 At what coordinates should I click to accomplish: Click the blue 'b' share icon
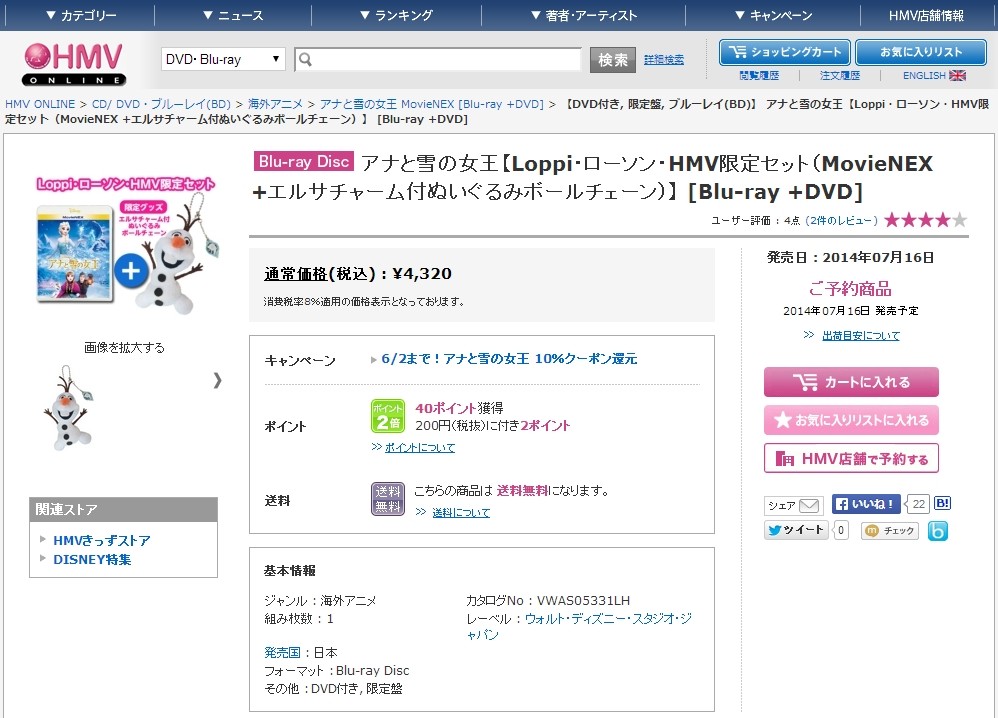[938, 530]
